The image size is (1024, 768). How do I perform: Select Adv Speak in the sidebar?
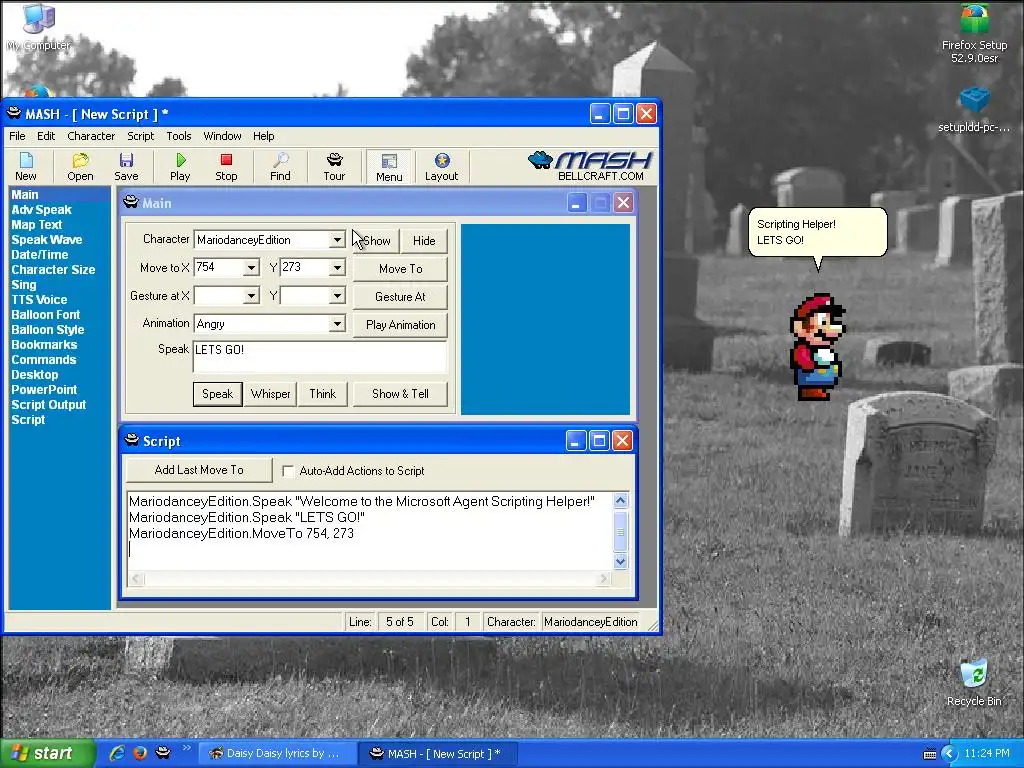(41, 210)
